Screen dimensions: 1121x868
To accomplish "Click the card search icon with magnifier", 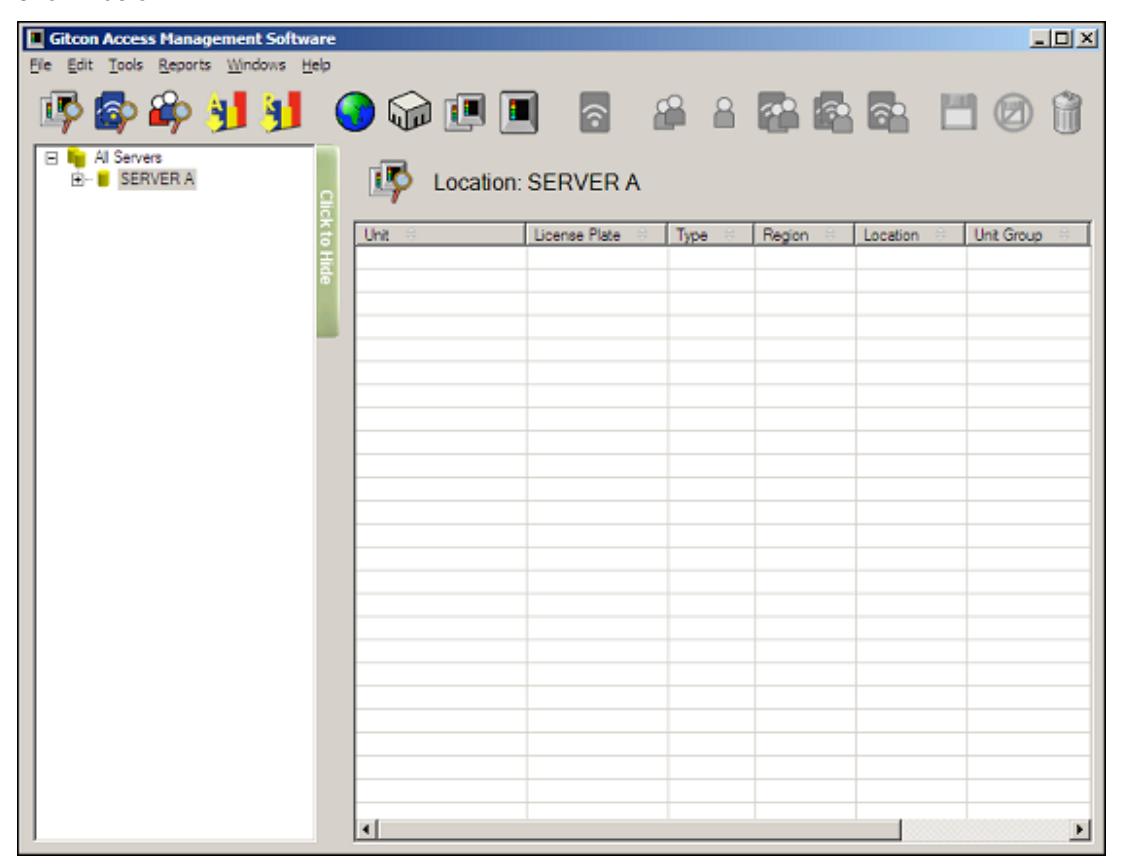I will [x=115, y=112].
